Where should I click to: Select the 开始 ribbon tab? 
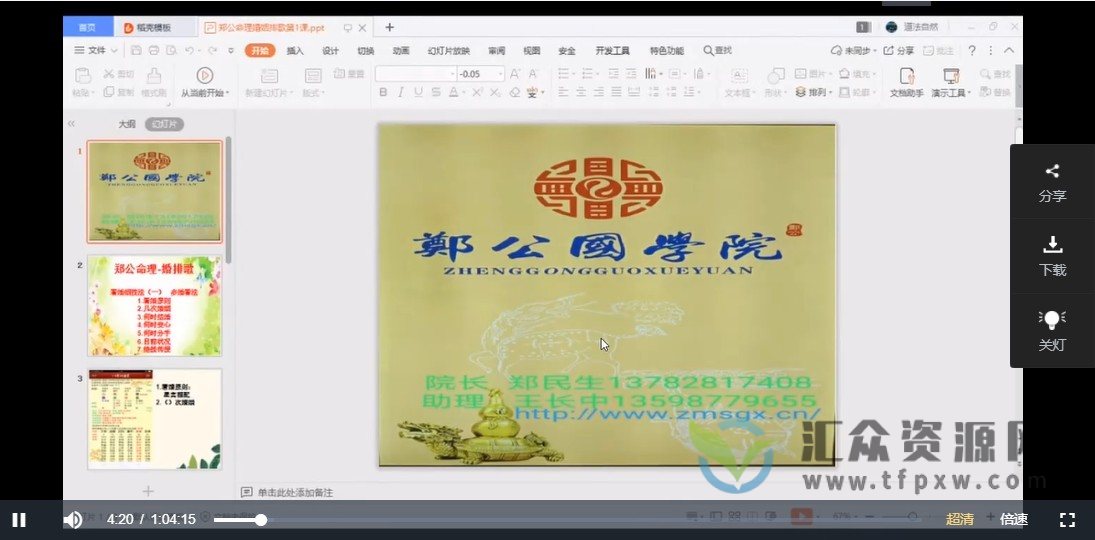[x=260, y=50]
